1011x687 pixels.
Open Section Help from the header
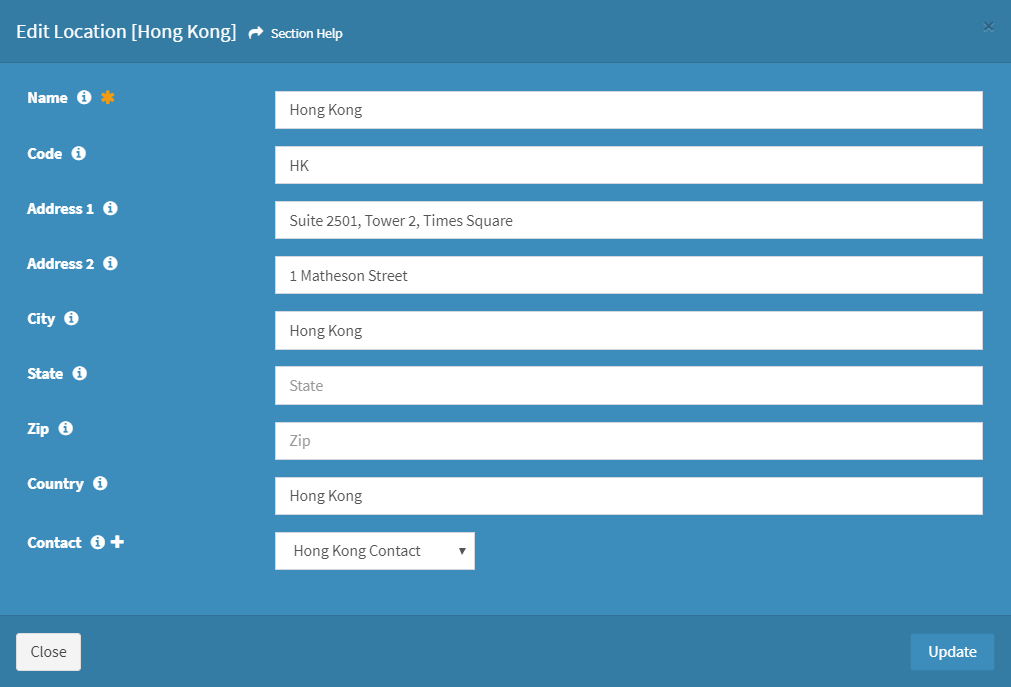point(294,32)
